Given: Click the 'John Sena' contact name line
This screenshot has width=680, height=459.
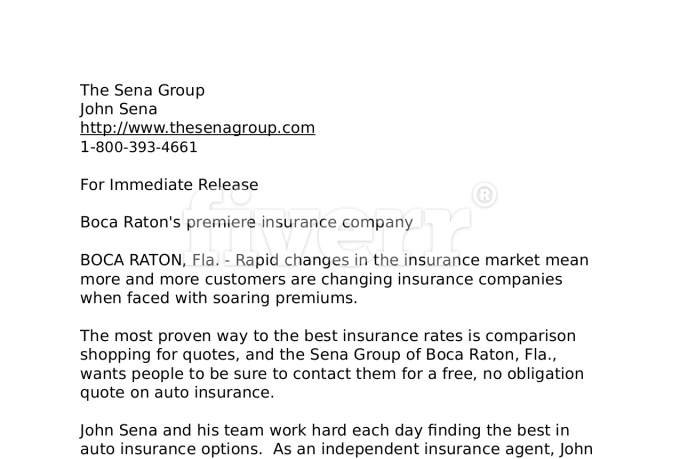Looking at the screenshot, I should pos(118,109).
